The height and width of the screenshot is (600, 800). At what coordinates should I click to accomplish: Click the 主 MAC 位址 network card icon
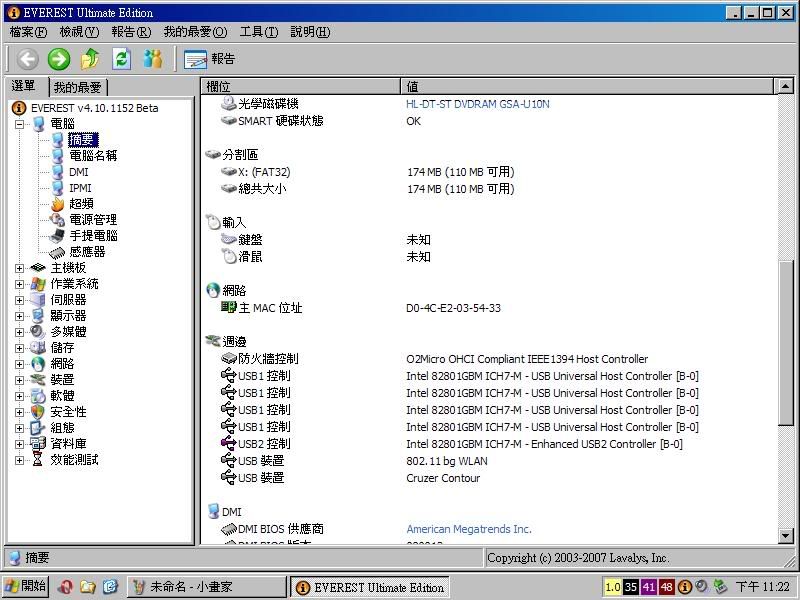229,307
